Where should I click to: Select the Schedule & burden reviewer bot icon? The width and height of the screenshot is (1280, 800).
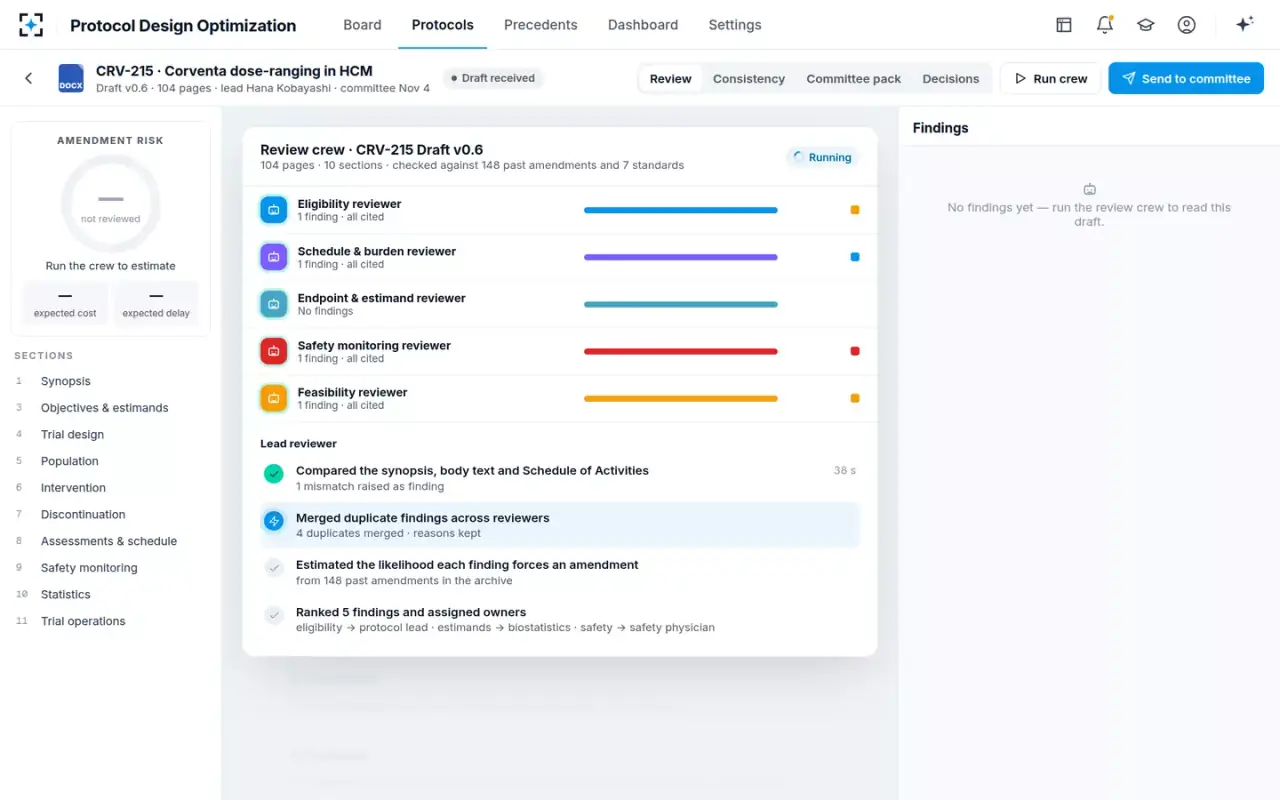(273, 257)
